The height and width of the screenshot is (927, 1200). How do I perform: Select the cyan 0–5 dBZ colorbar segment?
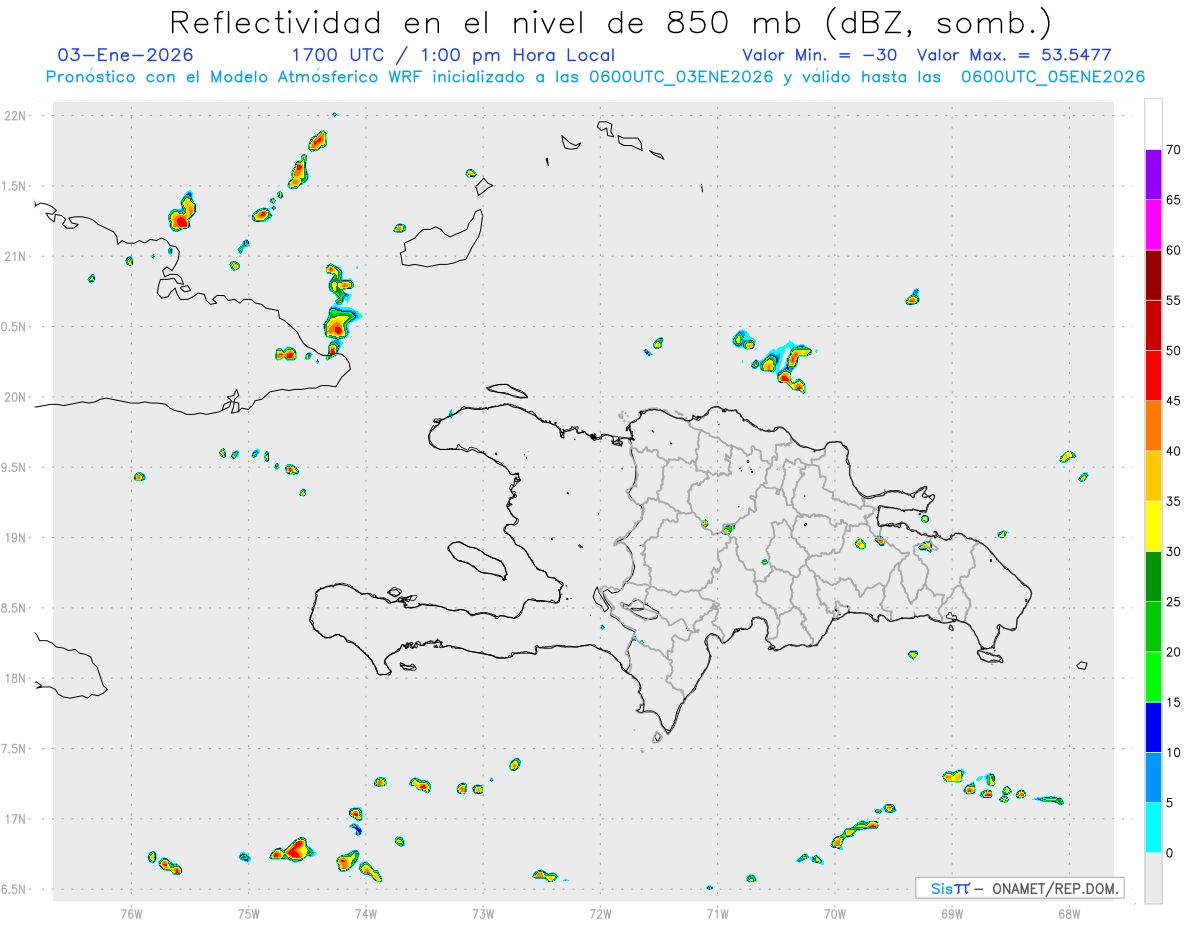pyautogui.click(x=1153, y=828)
